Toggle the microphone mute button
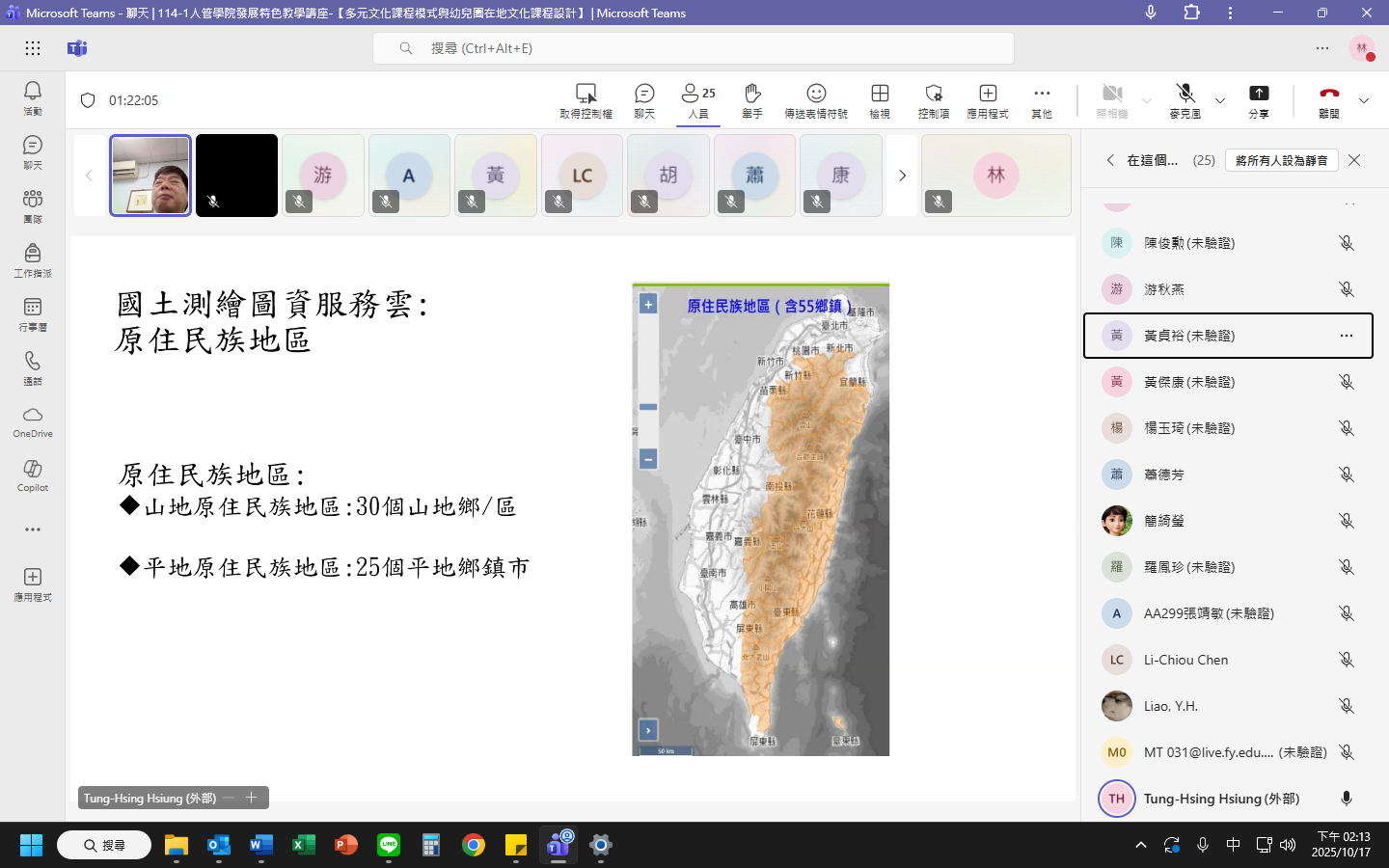This screenshot has height=868, width=1389. [x=1185, y=99]
